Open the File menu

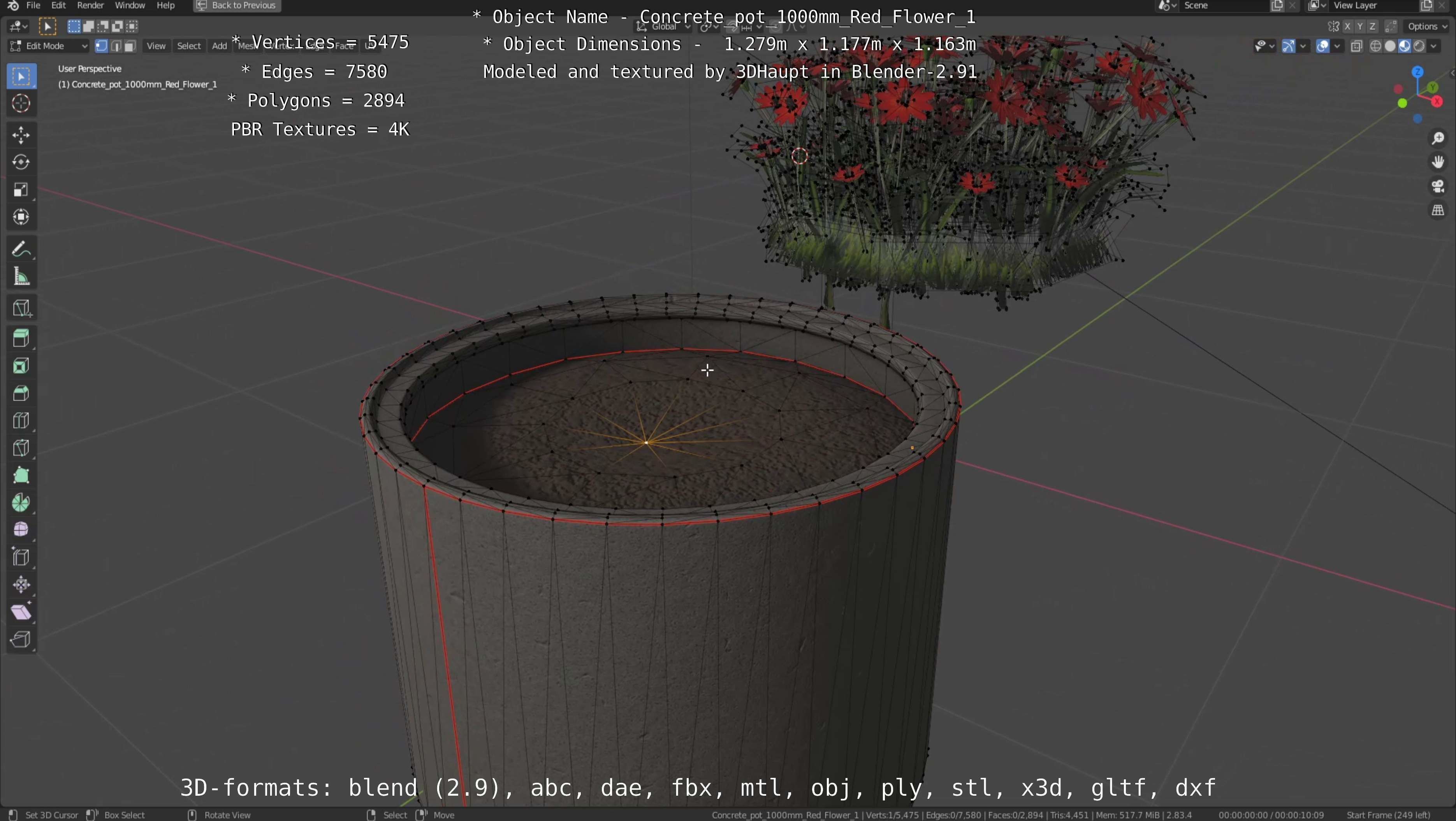coord(33,6)
